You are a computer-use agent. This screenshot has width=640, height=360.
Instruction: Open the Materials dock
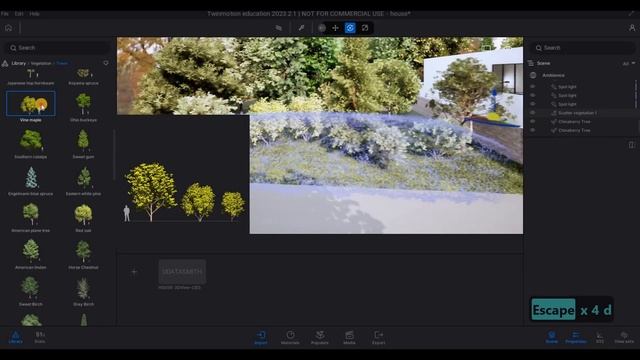(290, 338)
